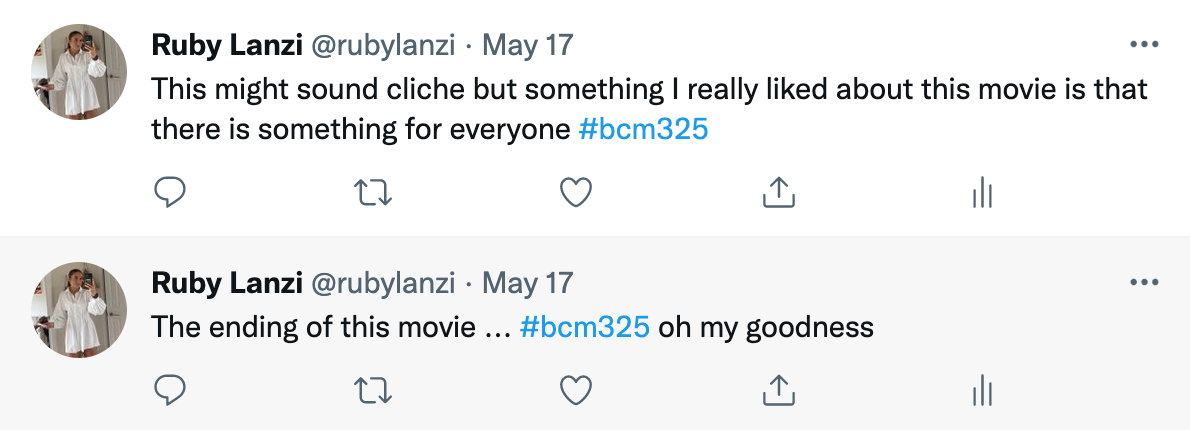Open Ruby Lanzi profile from first tweet name
Image resolution: width=1190 pixels, height=430 pixels.
pyautogui.click(x=227, y=45)
